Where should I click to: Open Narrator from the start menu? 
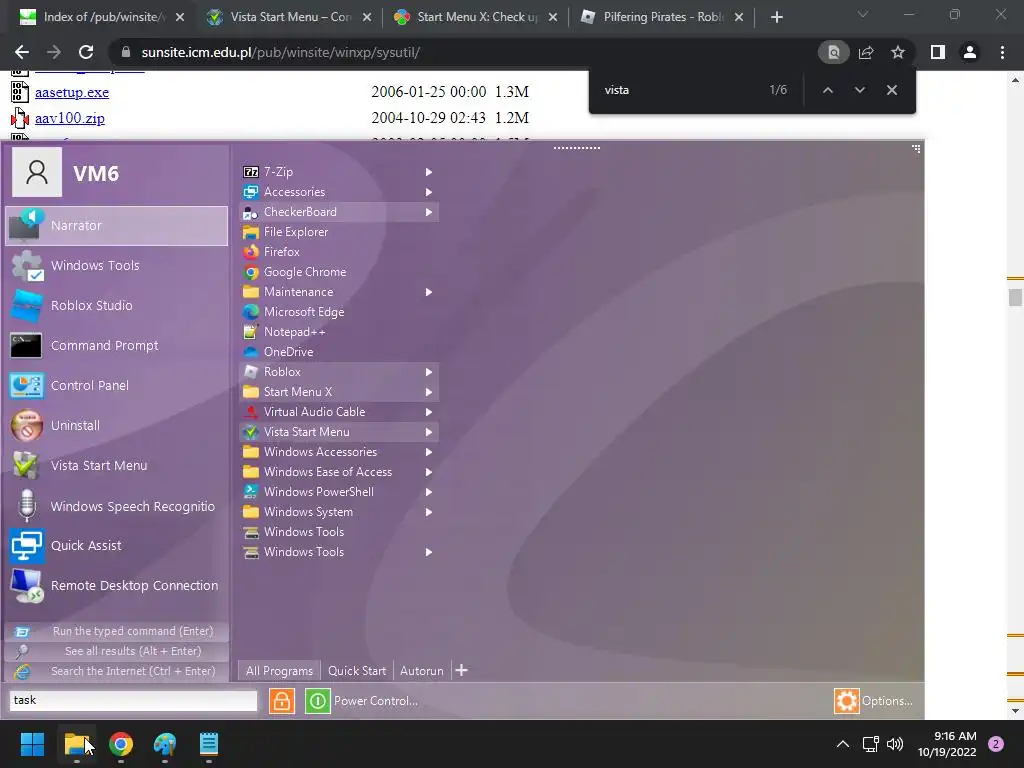[116, 226]
